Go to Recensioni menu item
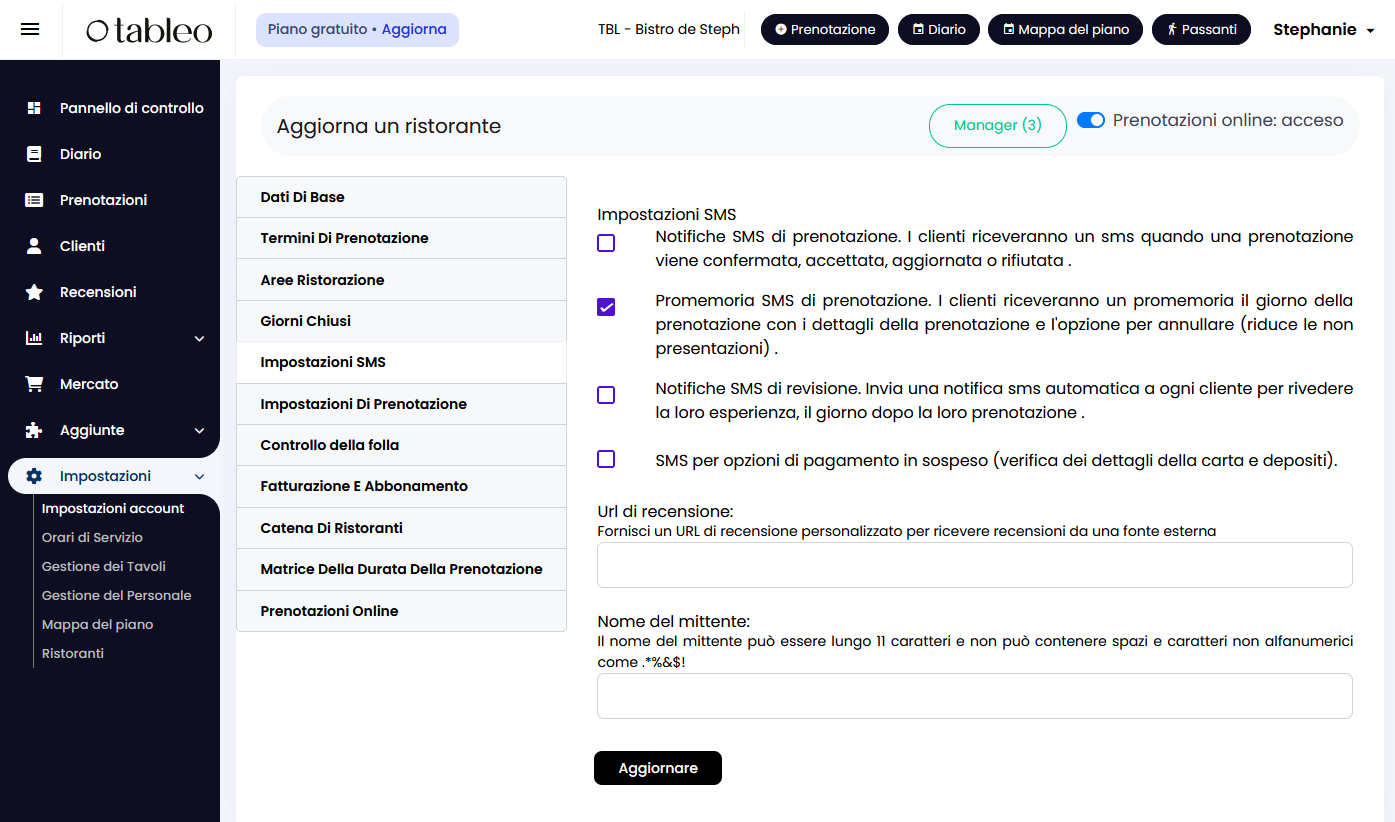Screen dimensions: 1395x822 [x=98, y=292]
